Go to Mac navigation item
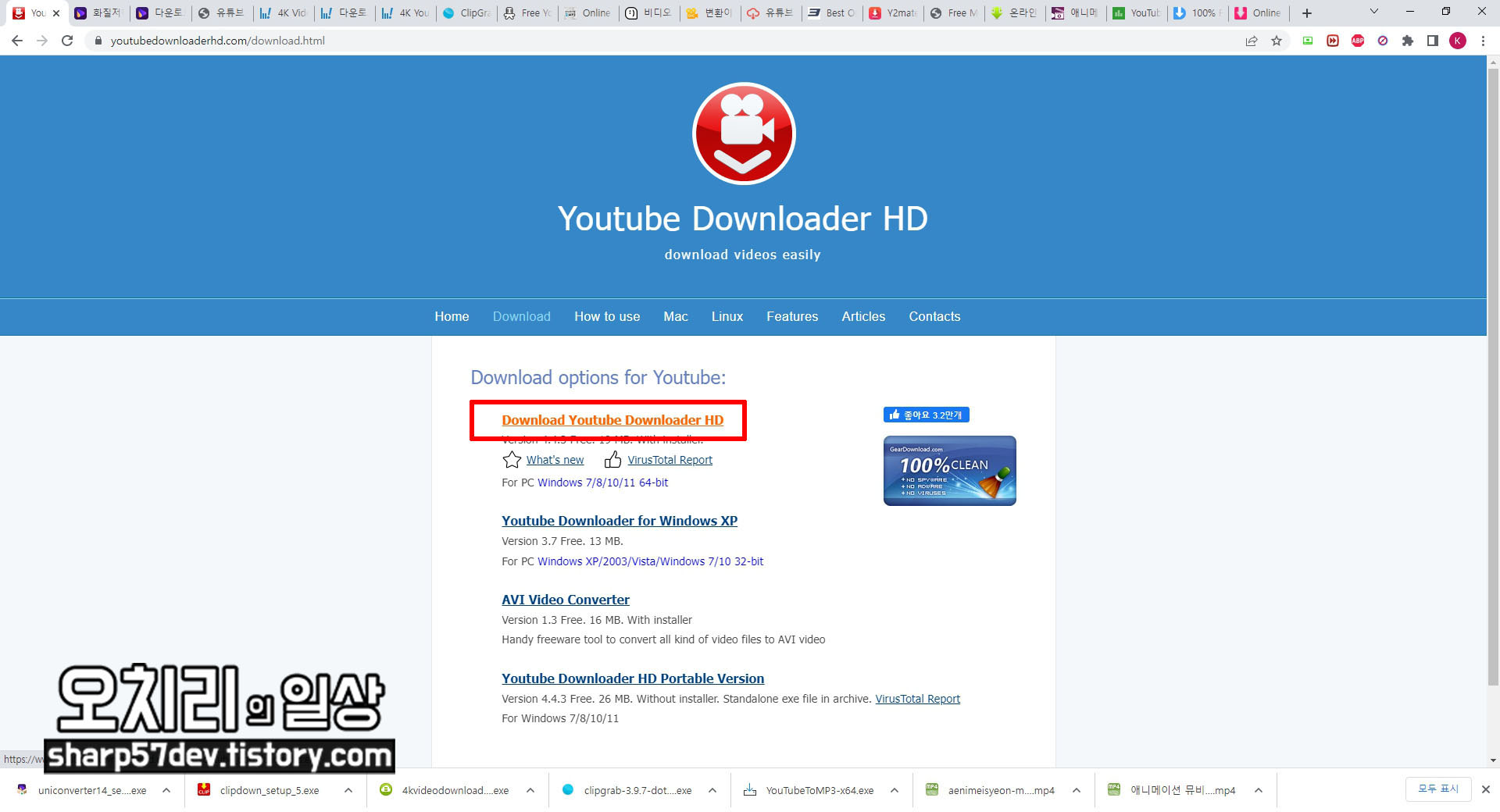The height and width of the screenshot is (812, 1500). (676, 316)
